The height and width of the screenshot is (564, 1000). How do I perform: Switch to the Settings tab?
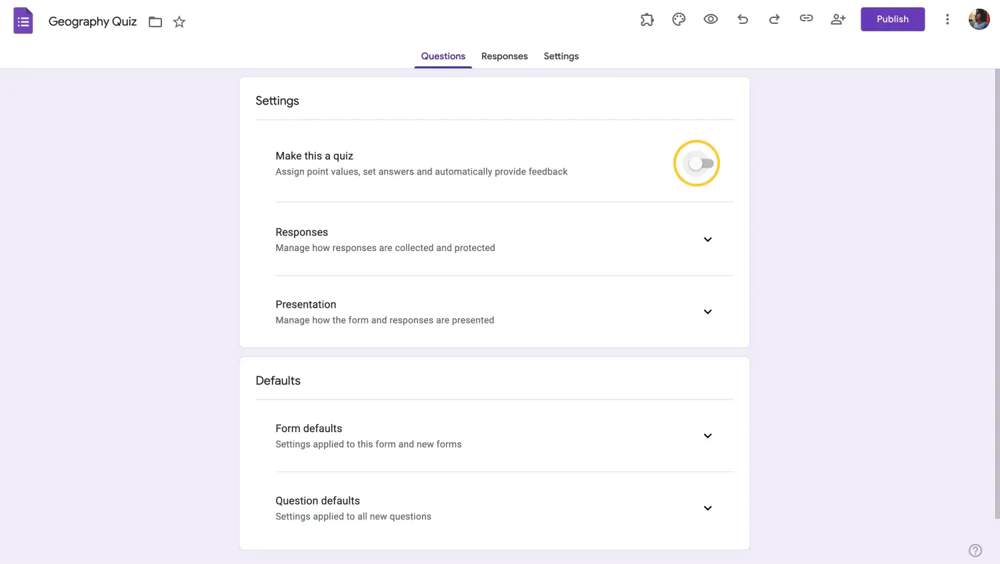tap(561, 56)
